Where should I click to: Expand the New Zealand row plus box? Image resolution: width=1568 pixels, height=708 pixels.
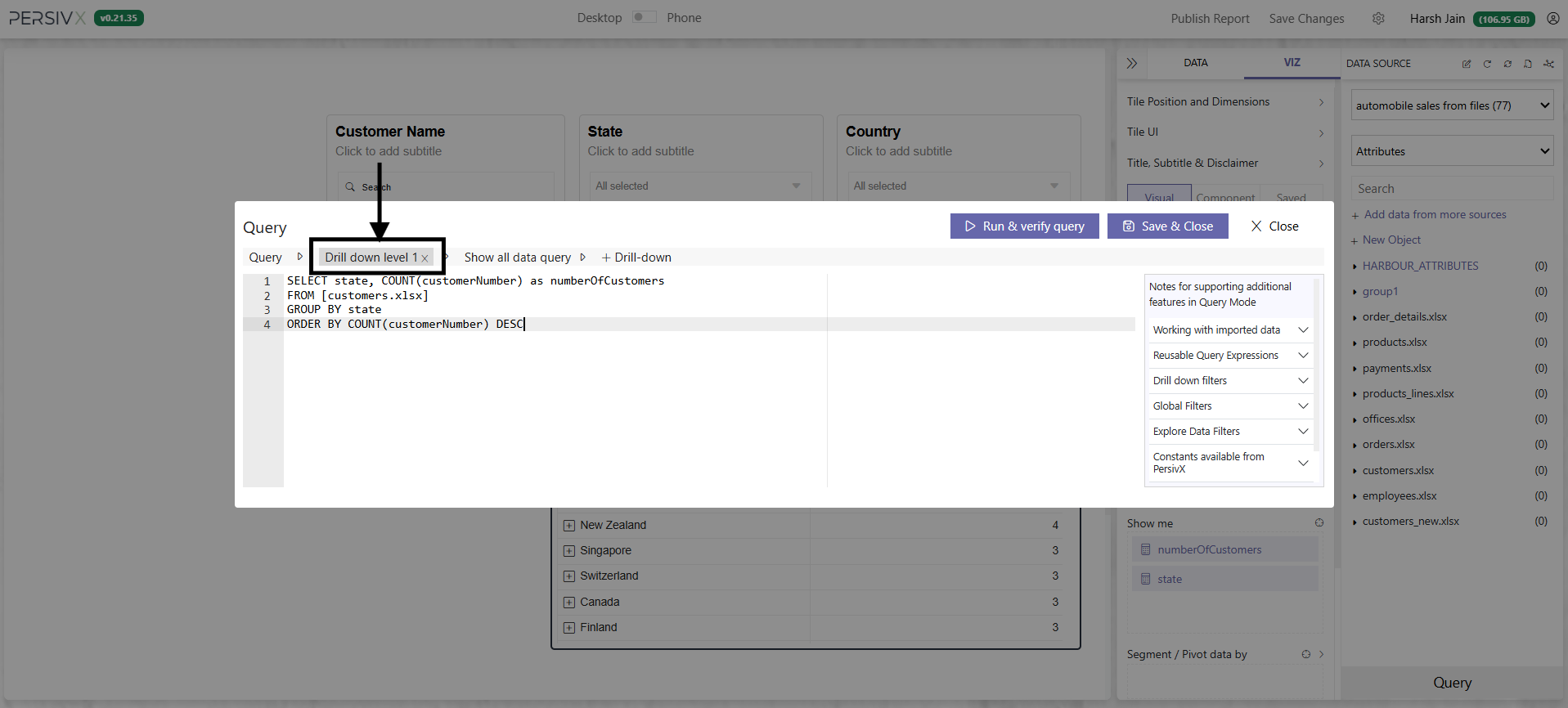569,526
